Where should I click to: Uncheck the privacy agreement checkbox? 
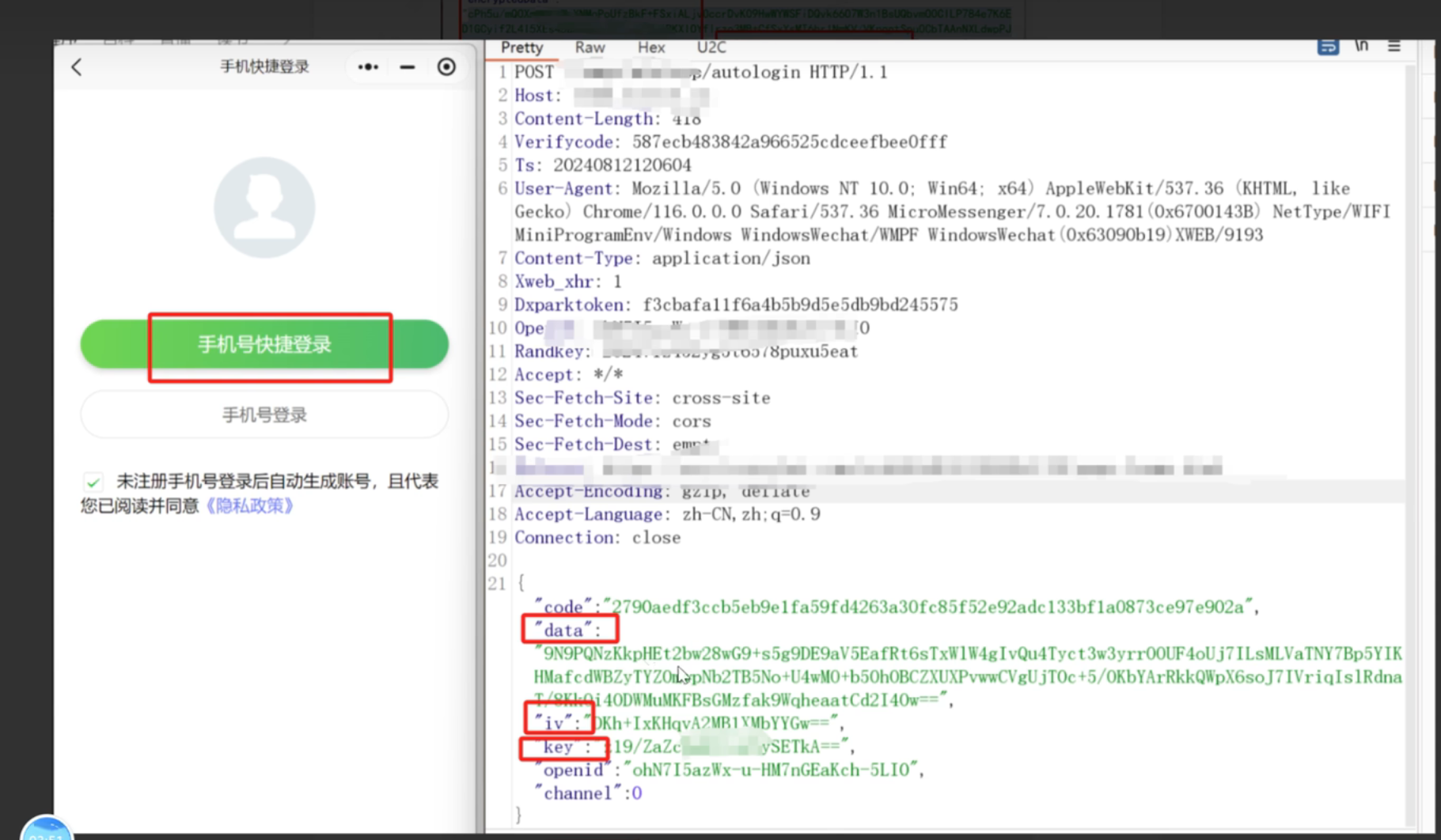93,482
